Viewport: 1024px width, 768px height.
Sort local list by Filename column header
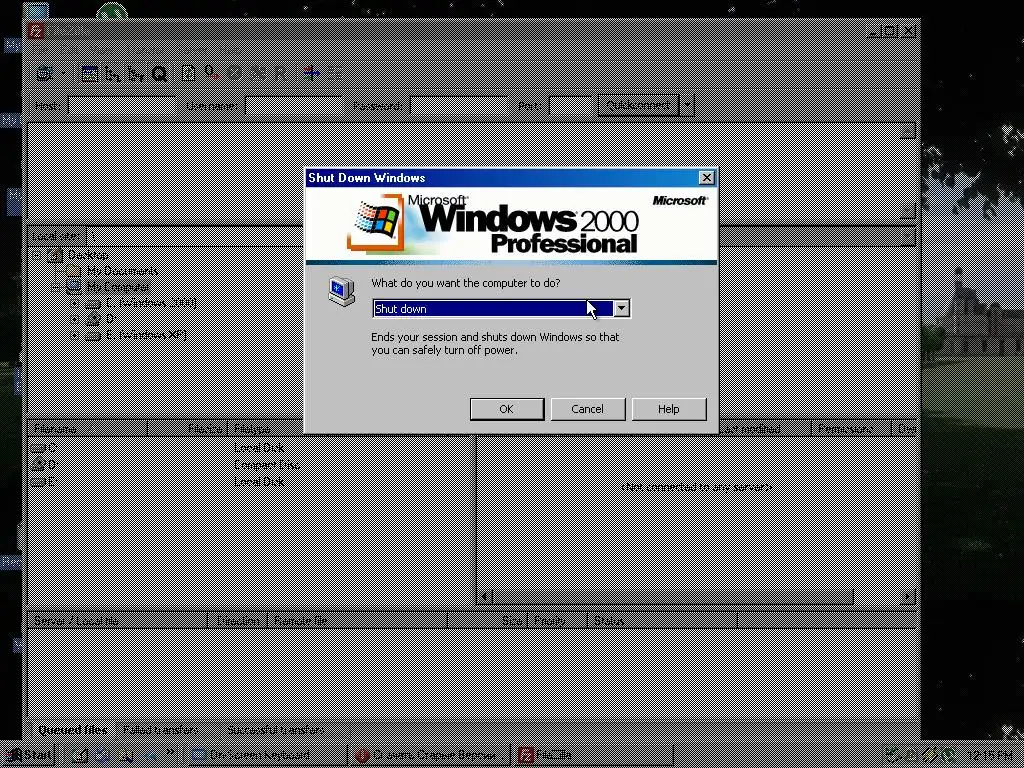point(88,429)
